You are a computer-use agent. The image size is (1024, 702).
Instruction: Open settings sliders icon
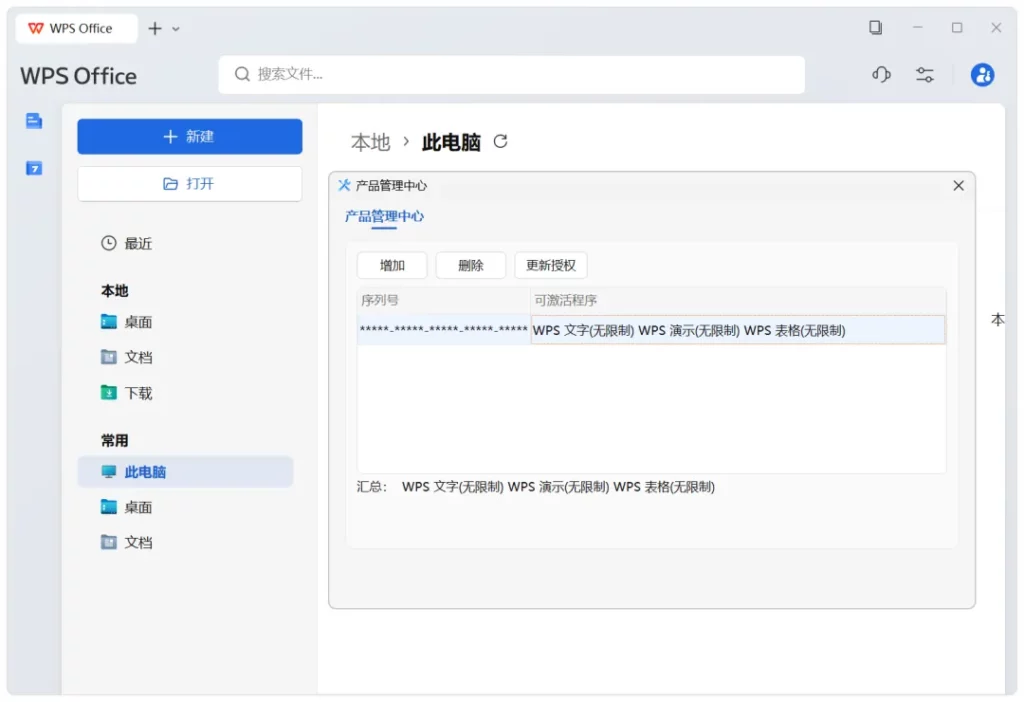click(x=925, y=74)
